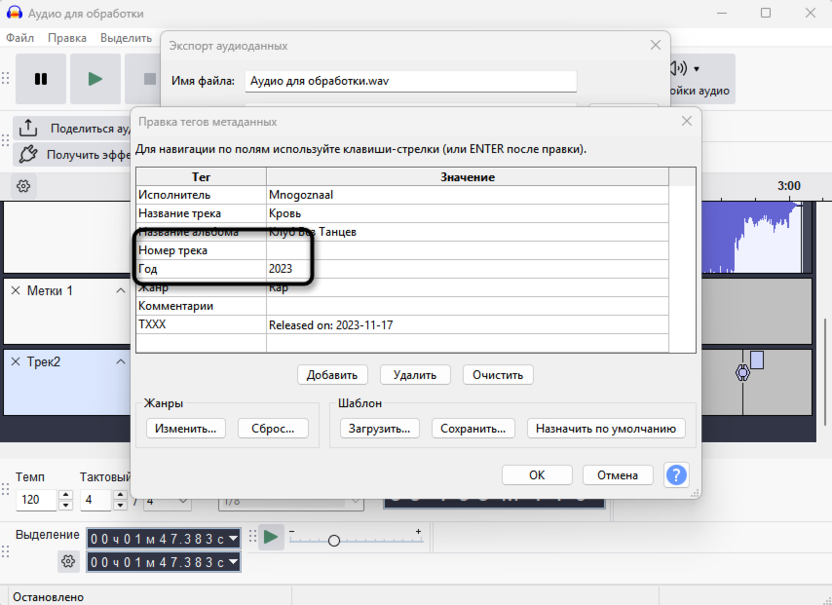Click Сохранить... template button
Screen dimensions: 832x605
[473, 428]
